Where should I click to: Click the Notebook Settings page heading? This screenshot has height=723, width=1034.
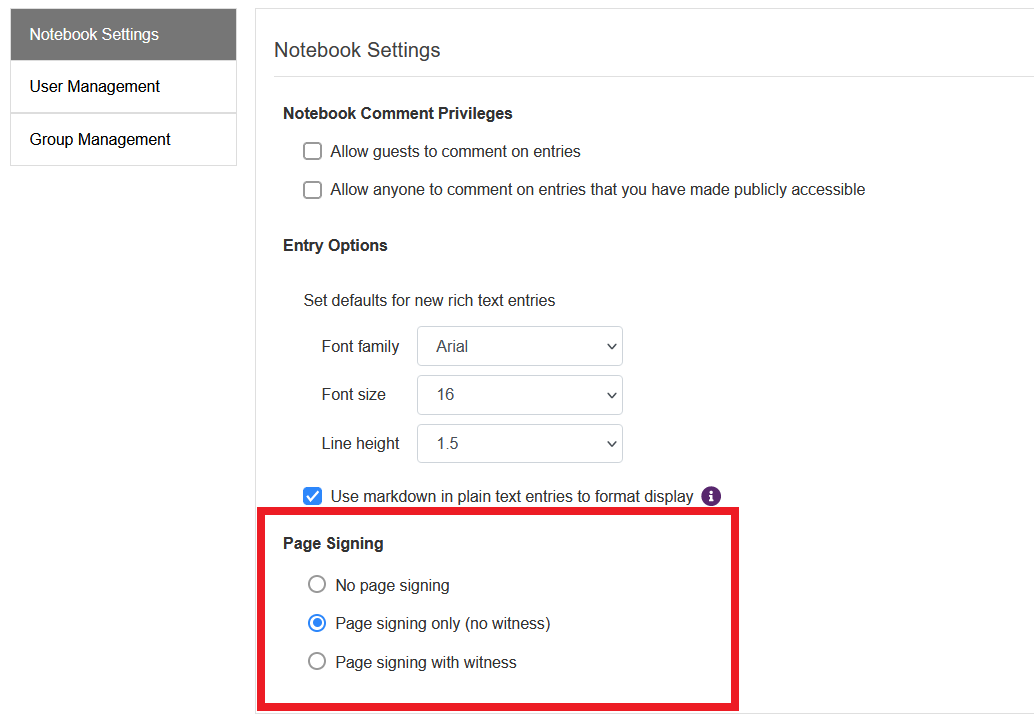357,50
